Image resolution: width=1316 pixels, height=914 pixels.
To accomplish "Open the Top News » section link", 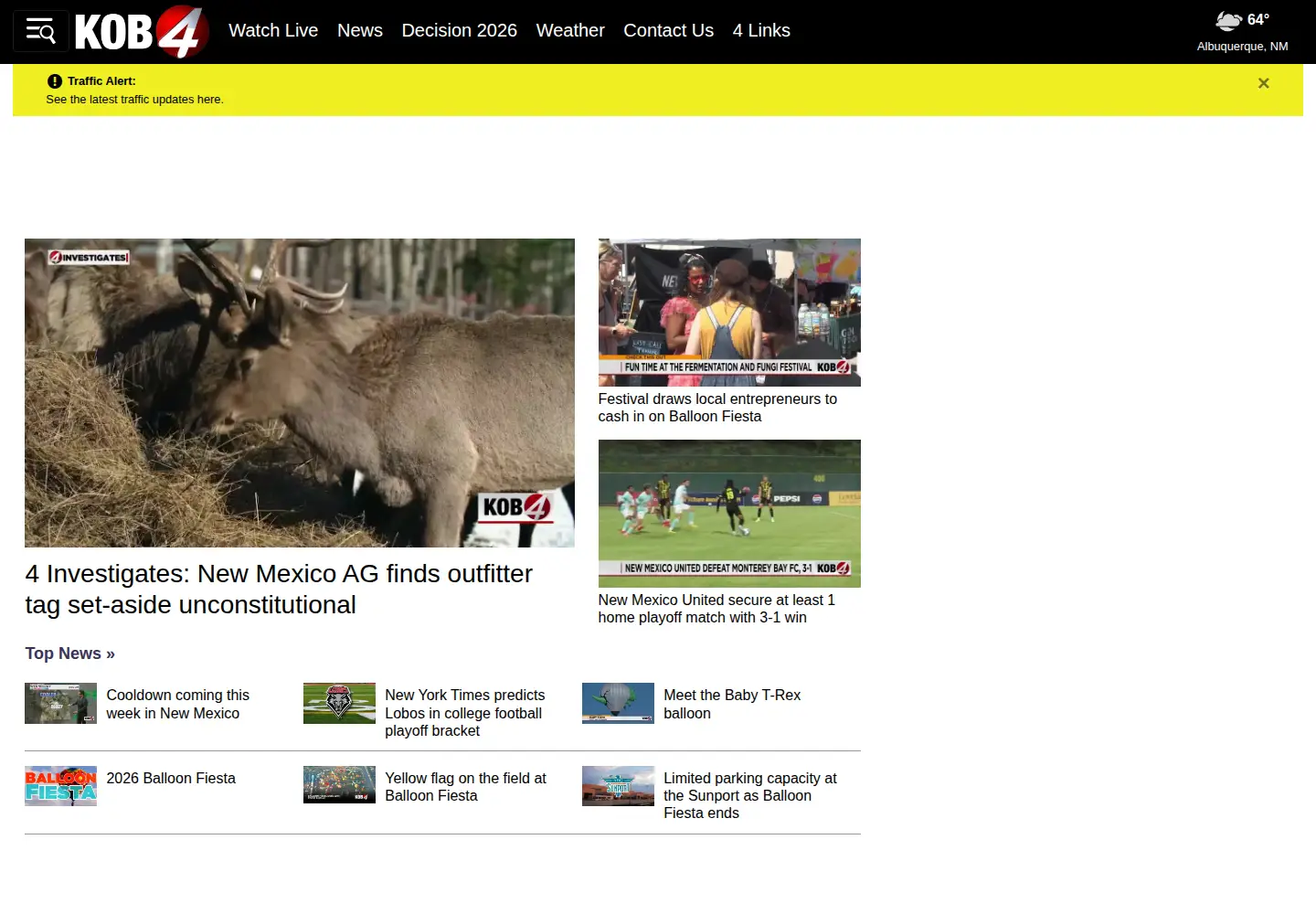I will [x=70, y=654].
